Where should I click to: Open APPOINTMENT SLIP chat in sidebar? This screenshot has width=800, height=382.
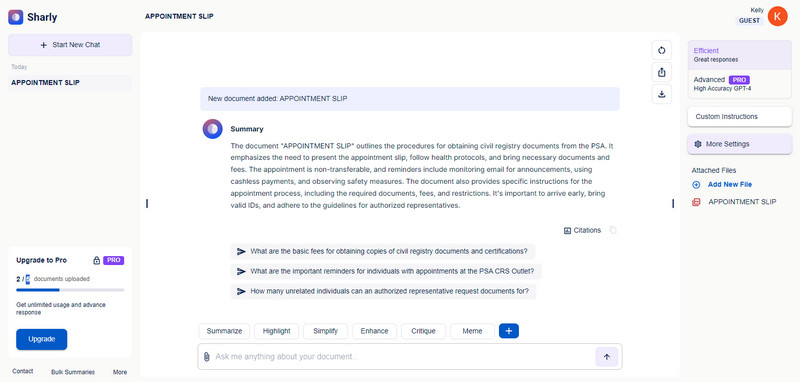70,83
